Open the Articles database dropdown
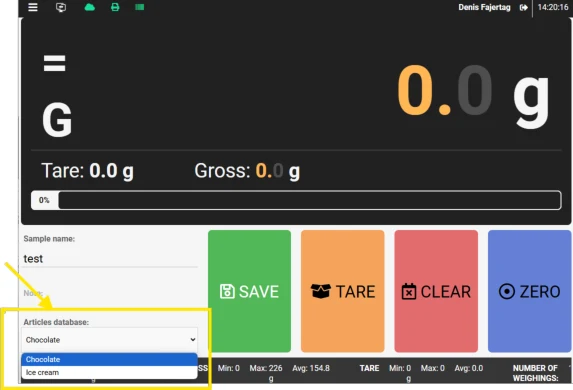 click(110, 340)
